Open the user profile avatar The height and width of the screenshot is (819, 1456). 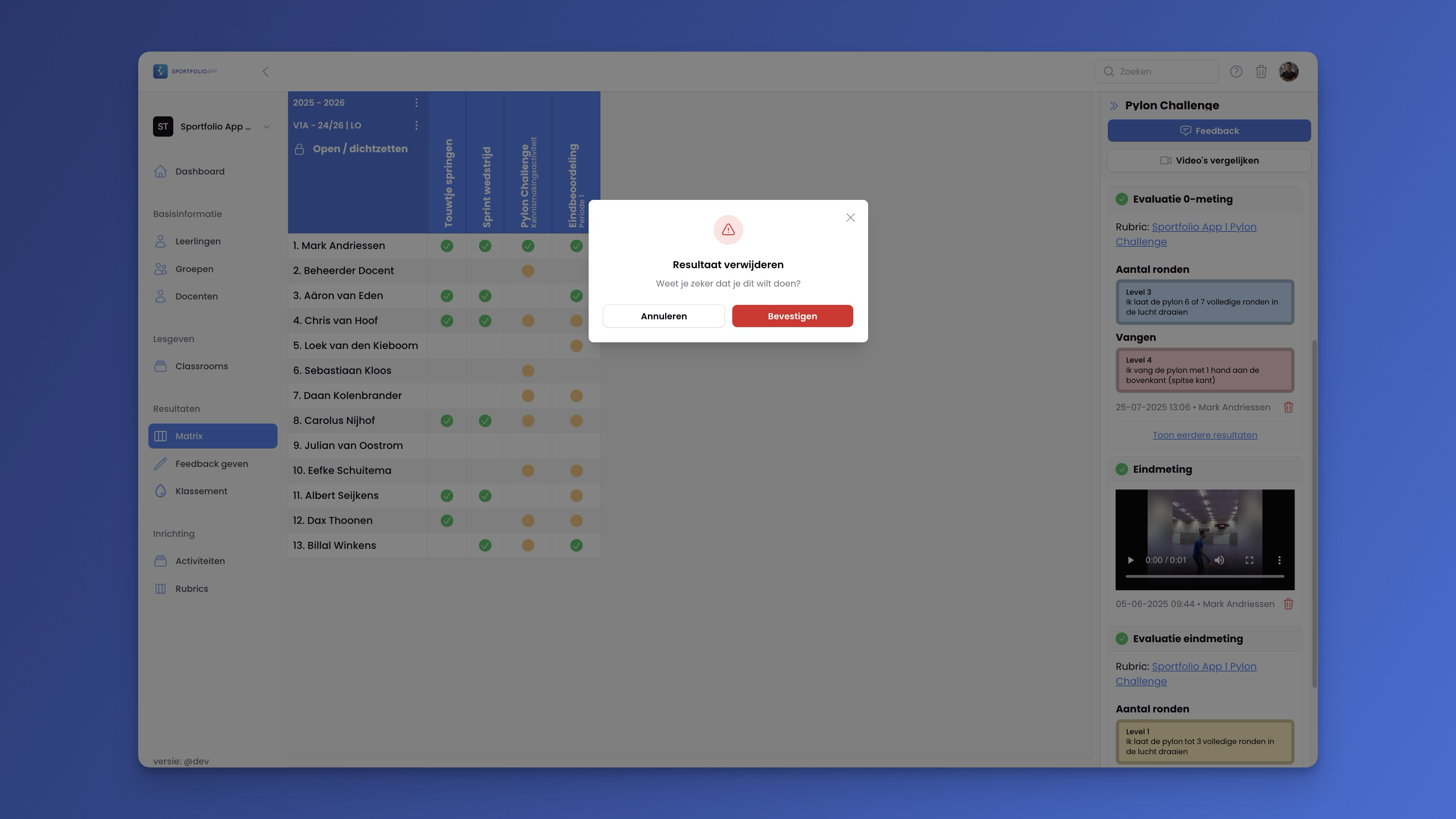pyautogui.click(x=1288, y=72)
